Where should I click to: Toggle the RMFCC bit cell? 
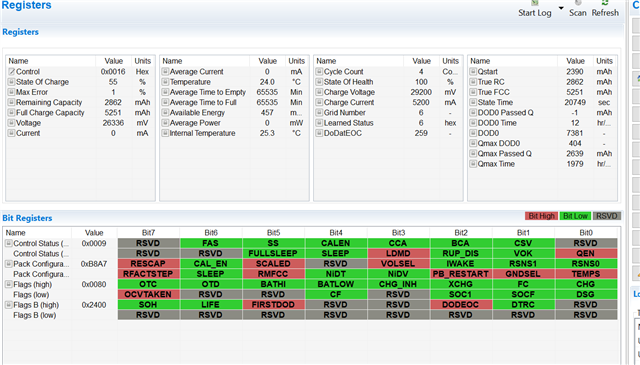(273, 274)
